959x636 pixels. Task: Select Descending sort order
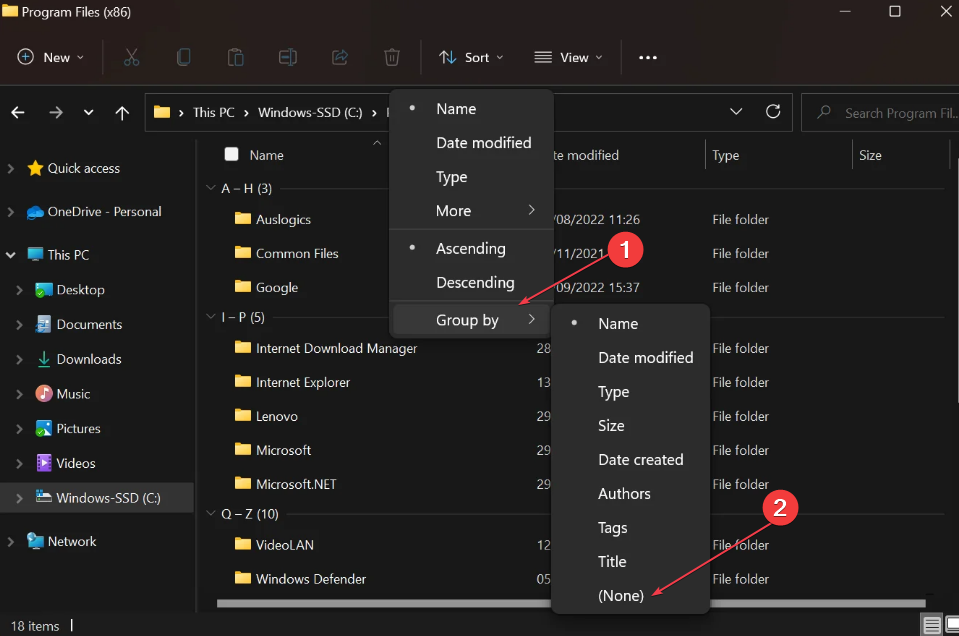click(x=475, y=283)
